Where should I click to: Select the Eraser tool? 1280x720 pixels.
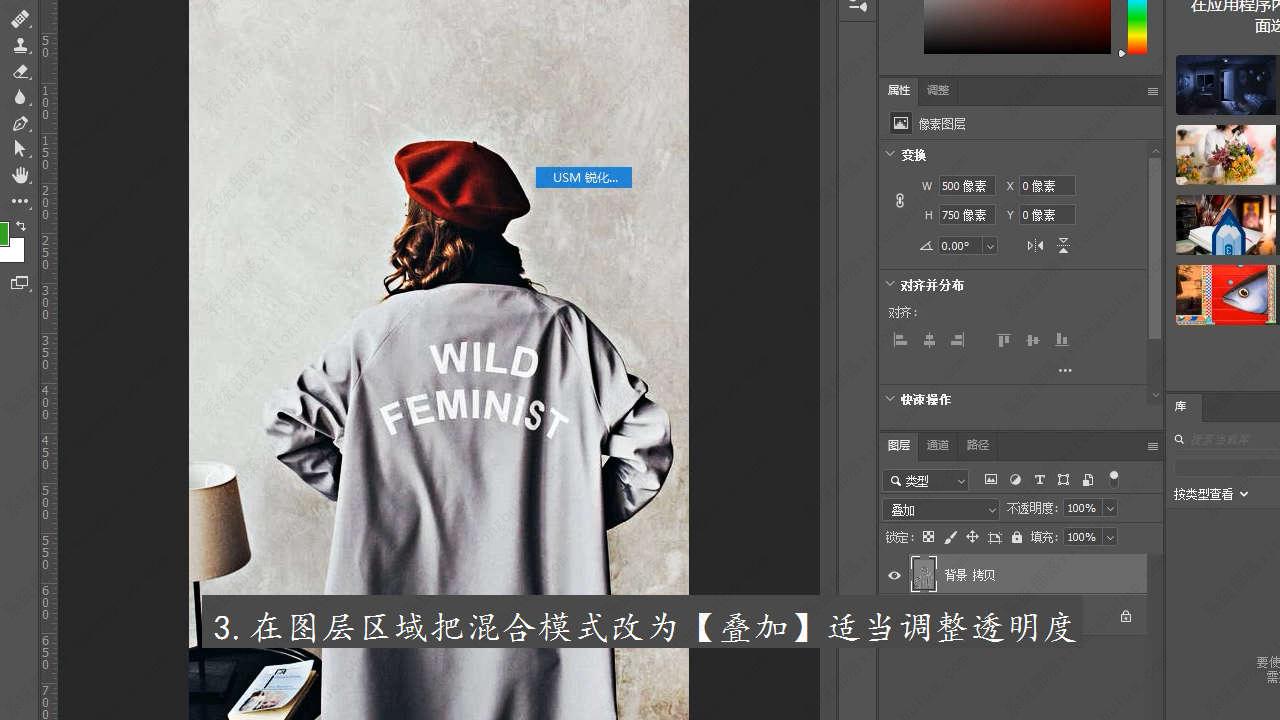(x=20, y=72)
